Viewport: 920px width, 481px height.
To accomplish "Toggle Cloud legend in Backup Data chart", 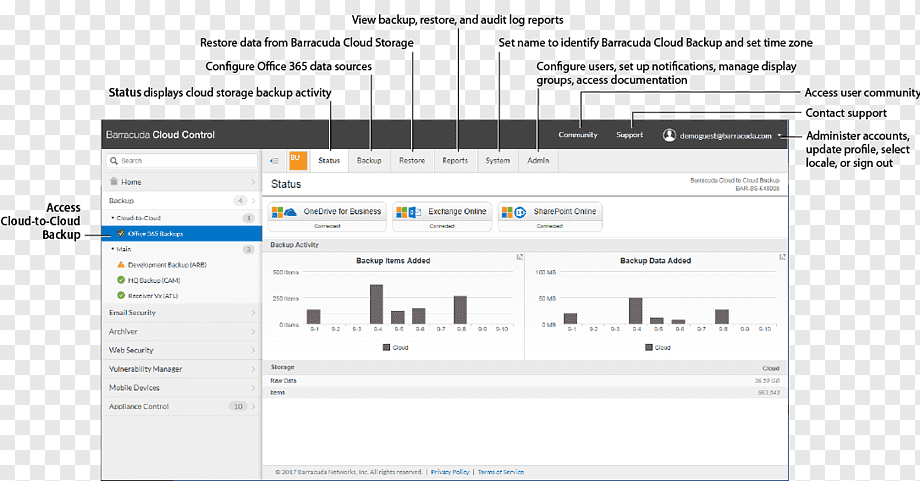I will coord(658,347).
